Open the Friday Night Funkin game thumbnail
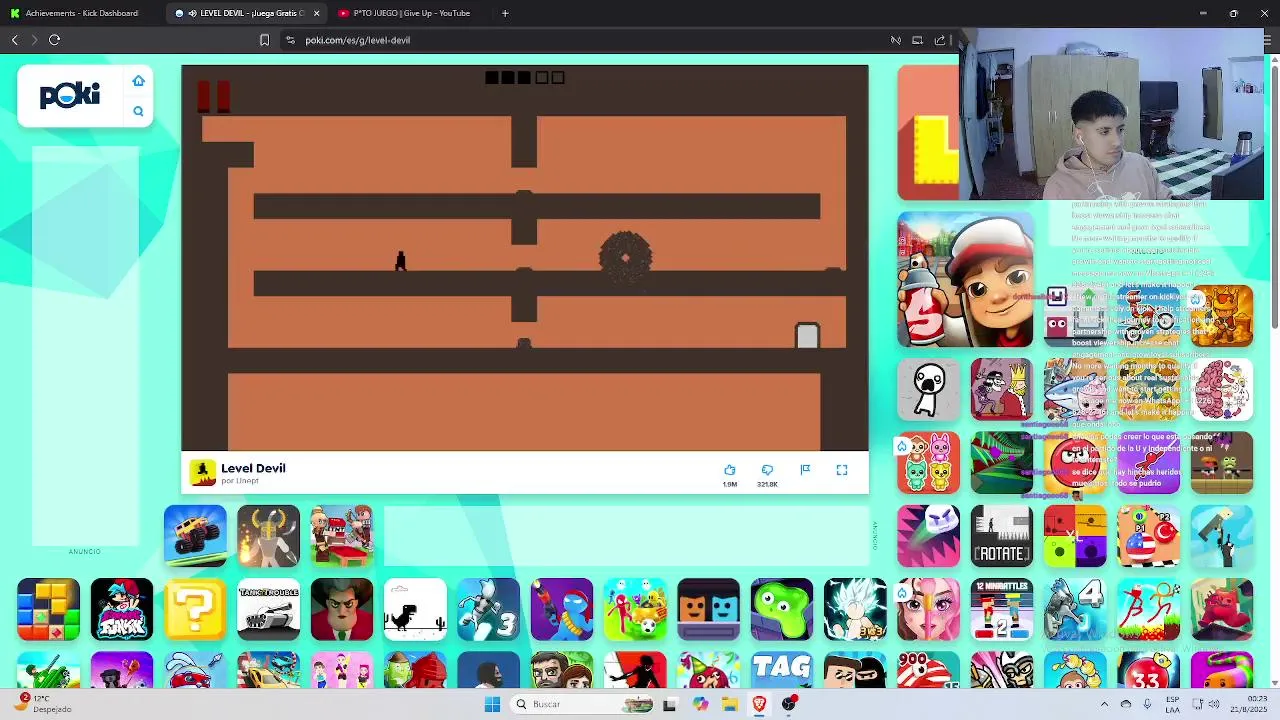Image resolution: width=1280 pixels, height=720 pixels. 122,609
